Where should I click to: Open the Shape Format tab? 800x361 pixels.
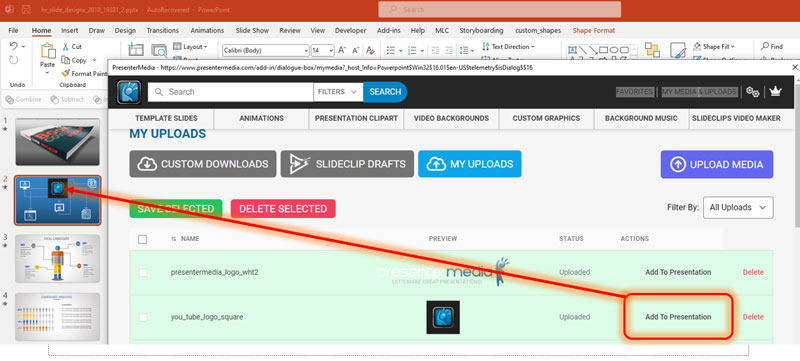pyautogui.click(x=594, y=31)
